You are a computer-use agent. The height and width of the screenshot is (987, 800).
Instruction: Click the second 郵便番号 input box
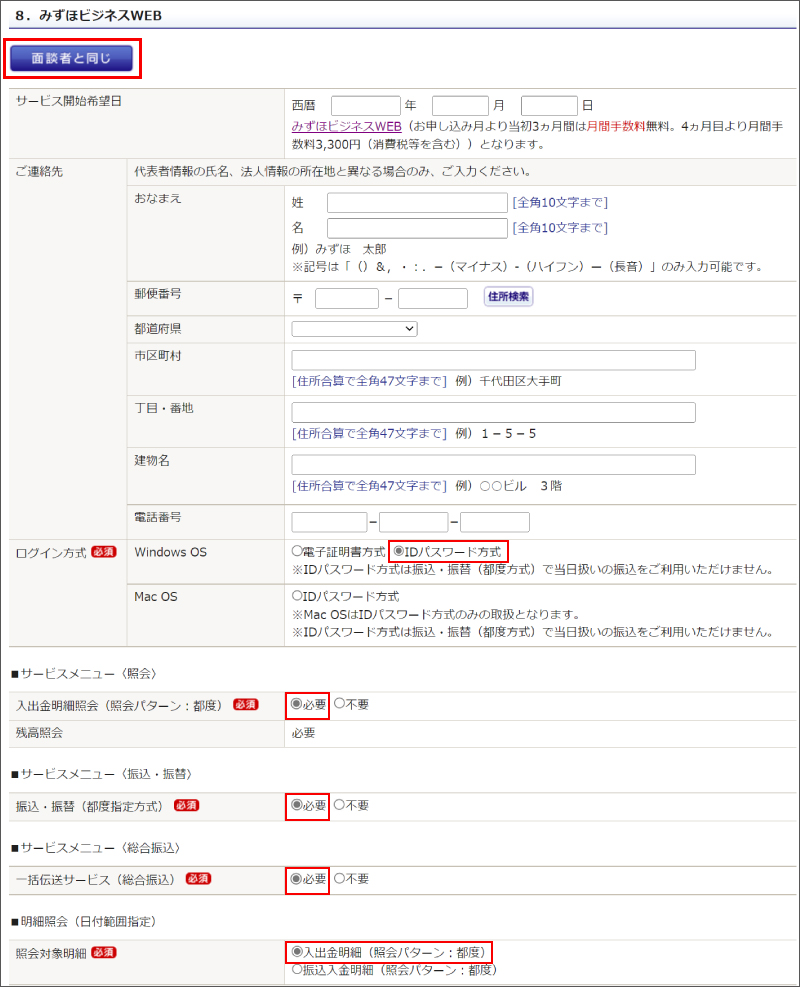pyautogui.click(x=432, y=298)
